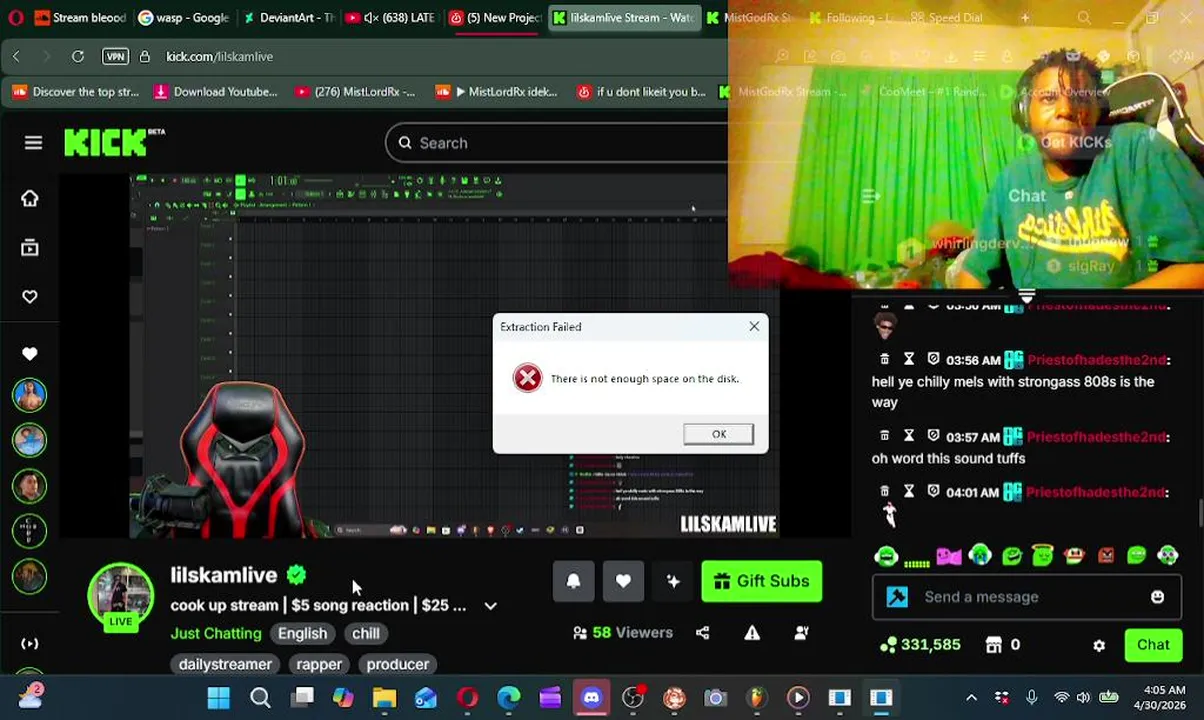Image resolution: width=1204 pixels, height=720 pixels.
Task: Click the 331,585 channel points balance
Action: coord(920,645)
